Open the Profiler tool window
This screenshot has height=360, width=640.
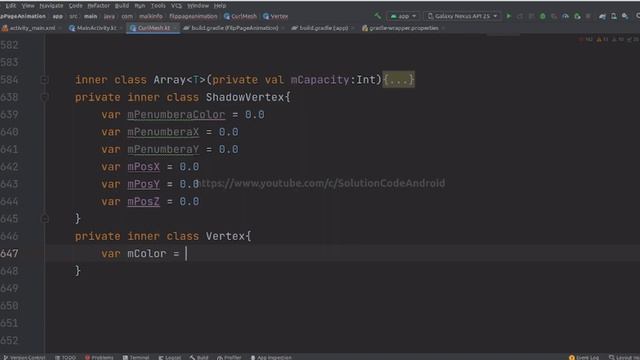point(229,357)
